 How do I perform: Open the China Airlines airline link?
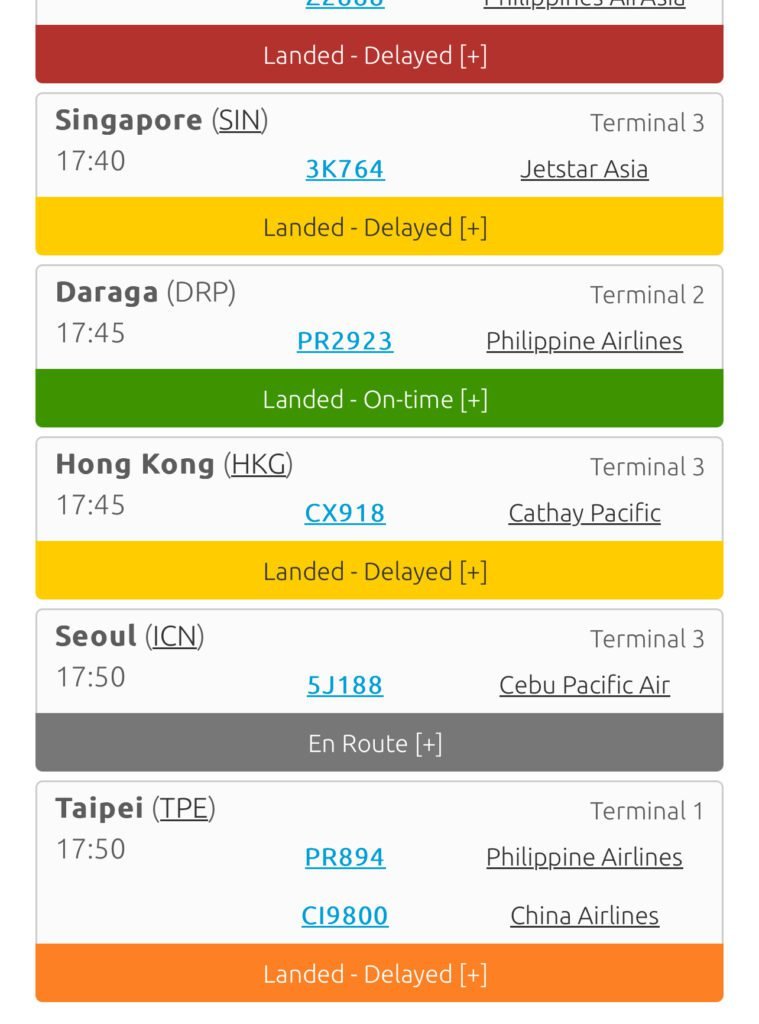click(x=584, y=915)
